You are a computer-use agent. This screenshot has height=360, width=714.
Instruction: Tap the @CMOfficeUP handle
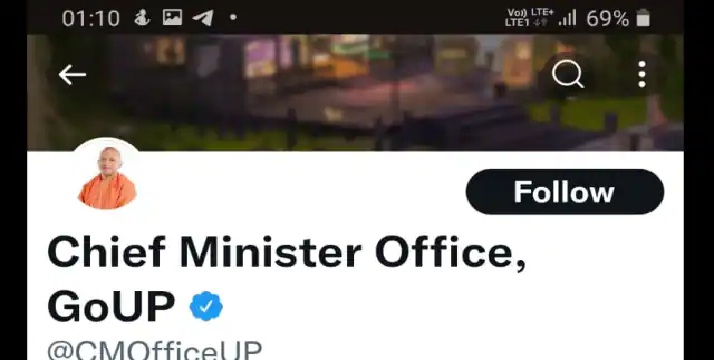click(154, 350)
